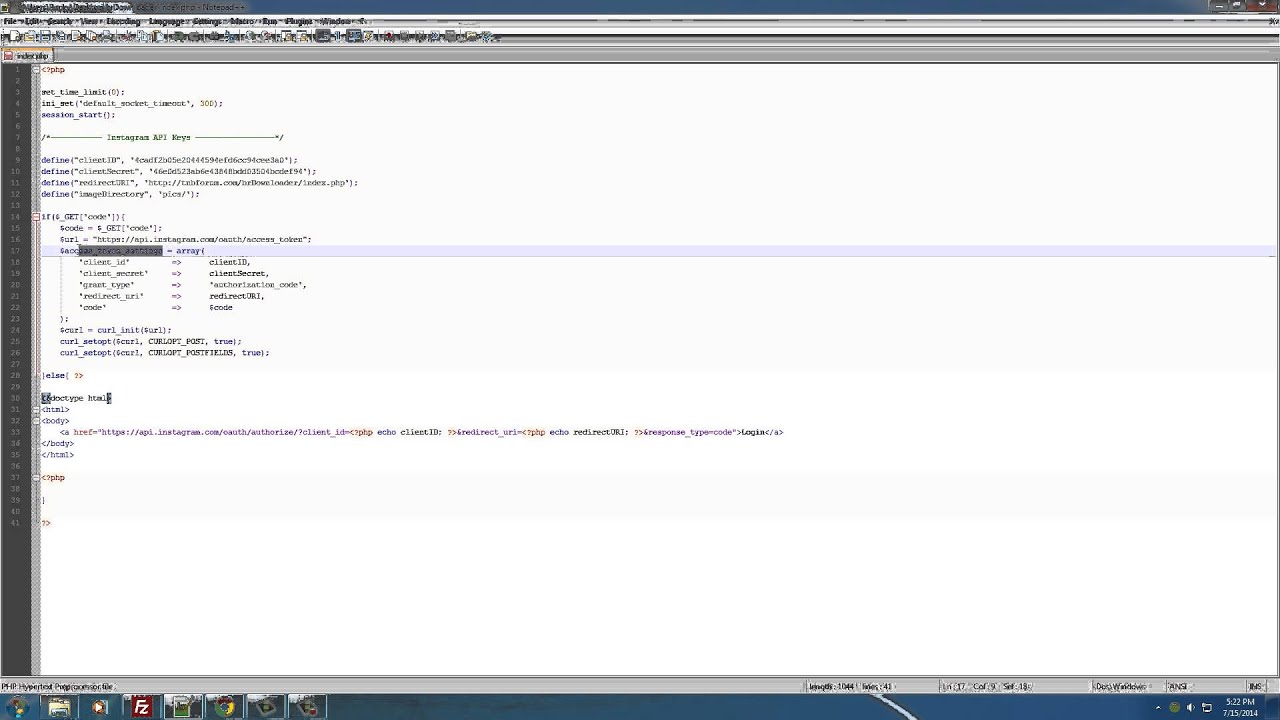
Task: Click the Redo toolbar icon
Action: 195,36
